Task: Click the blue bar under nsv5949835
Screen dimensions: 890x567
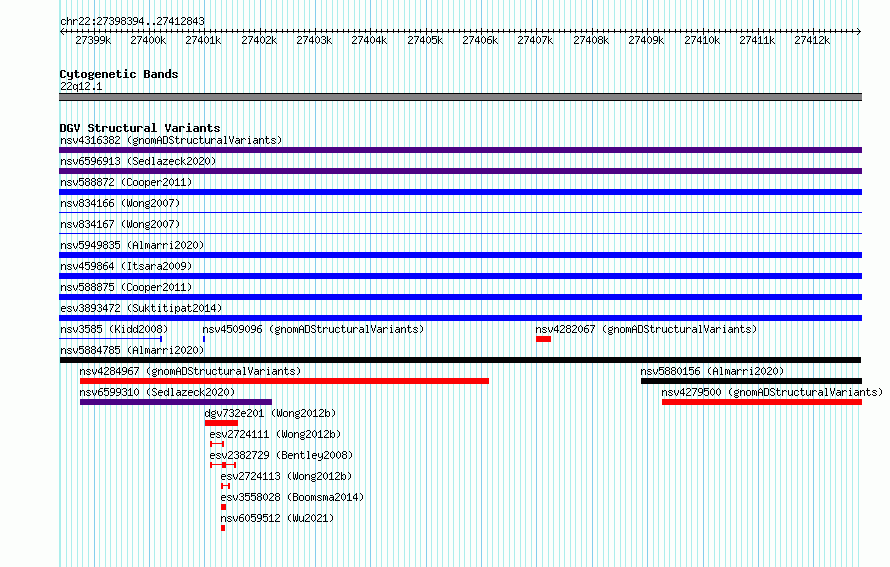Action: pyautogui.click(x=460, y=255)
